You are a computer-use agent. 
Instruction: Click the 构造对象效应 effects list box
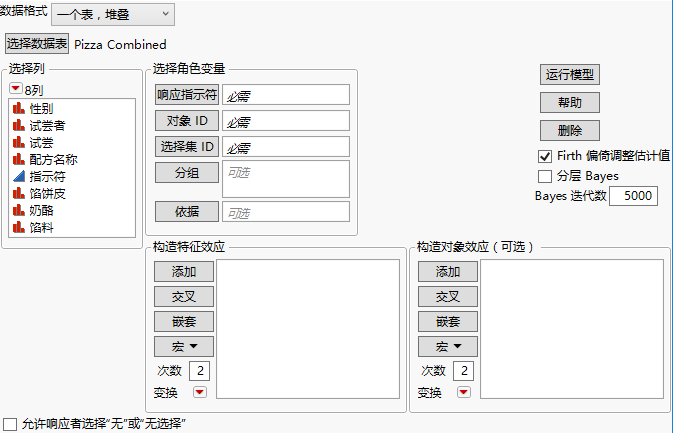[x=572, y=329]
